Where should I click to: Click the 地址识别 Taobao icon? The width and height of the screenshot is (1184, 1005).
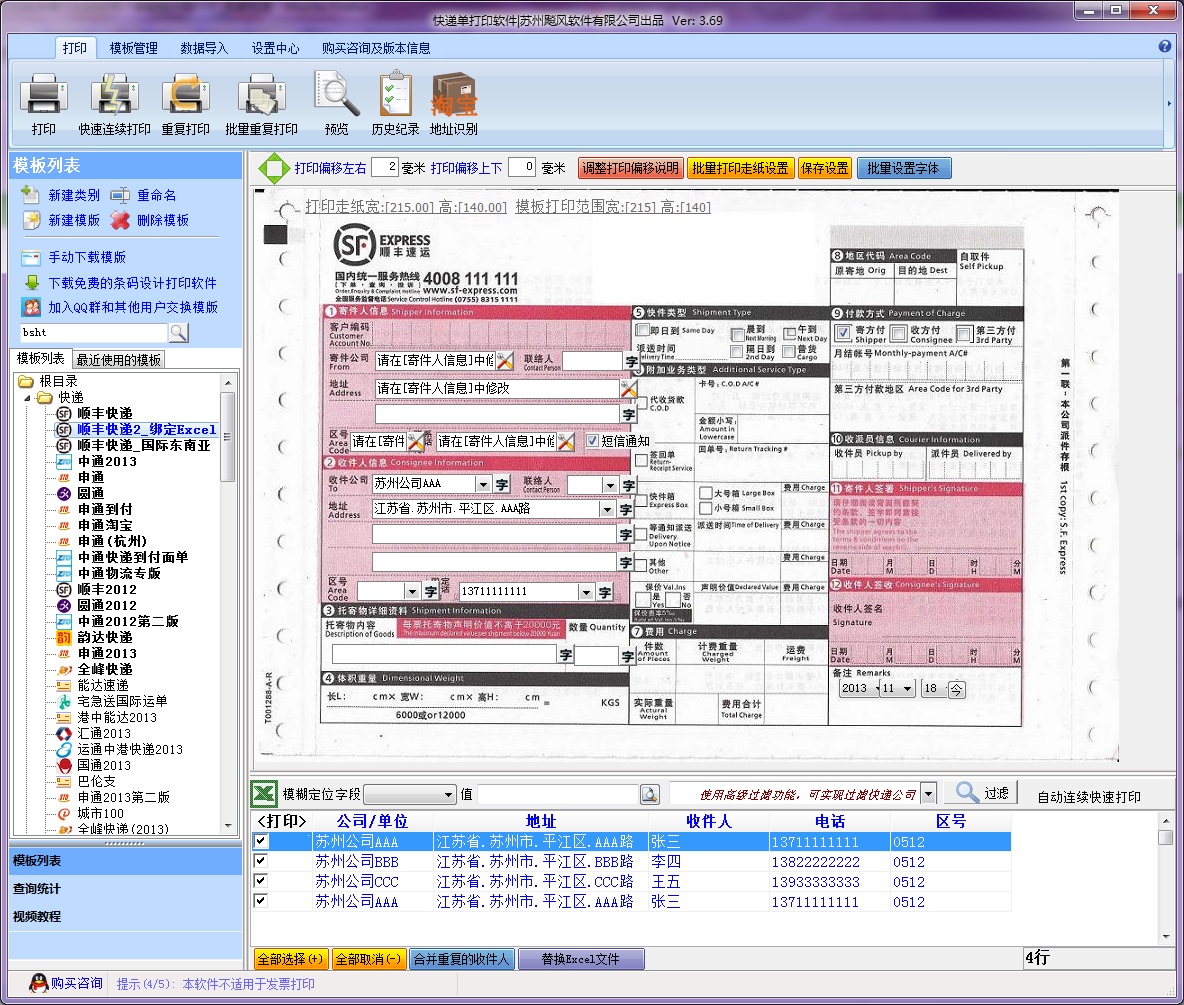(x=453, y=95)
